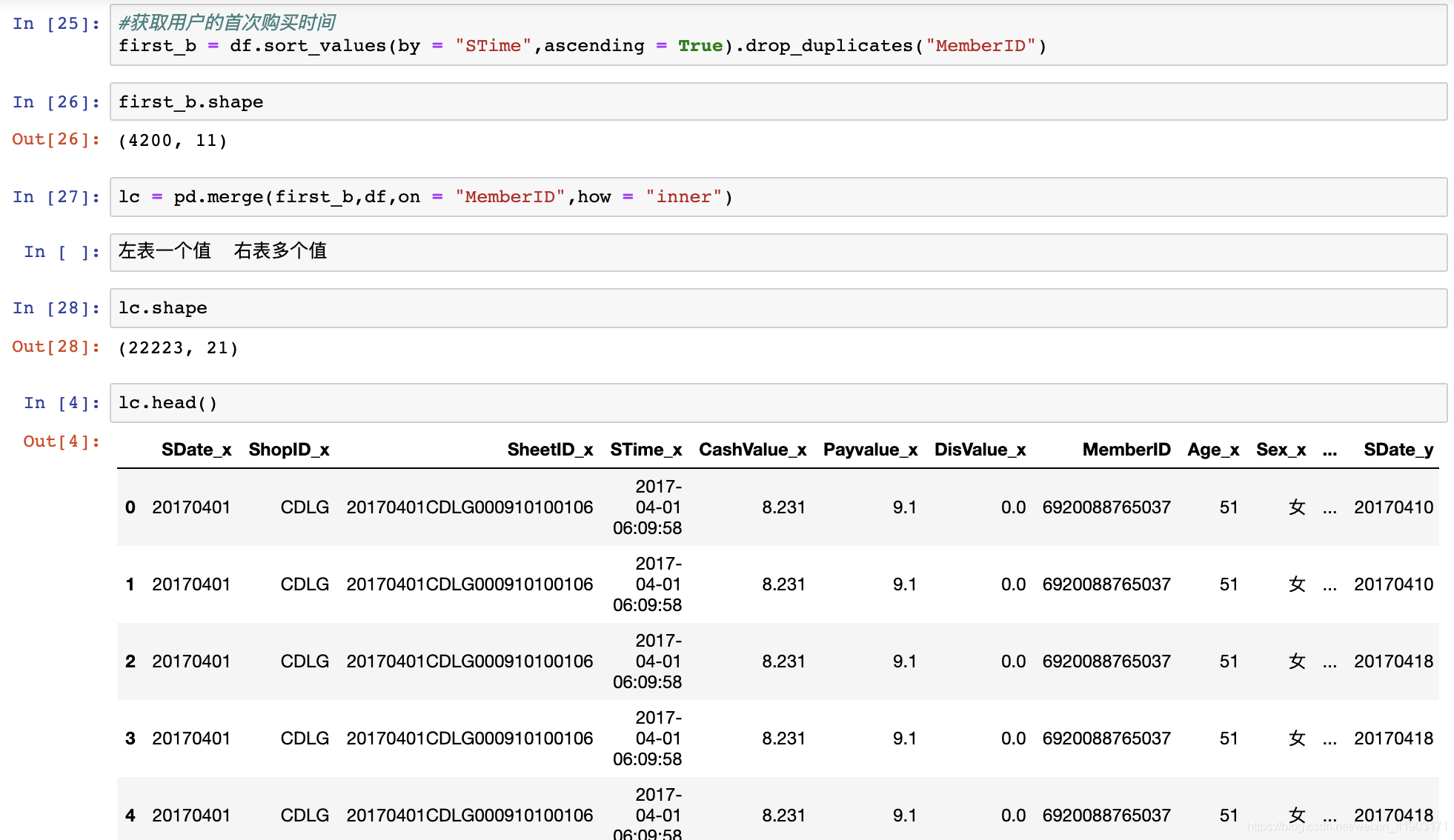
Task: Click the pd.merge code cell
Action: pos(778,197)
